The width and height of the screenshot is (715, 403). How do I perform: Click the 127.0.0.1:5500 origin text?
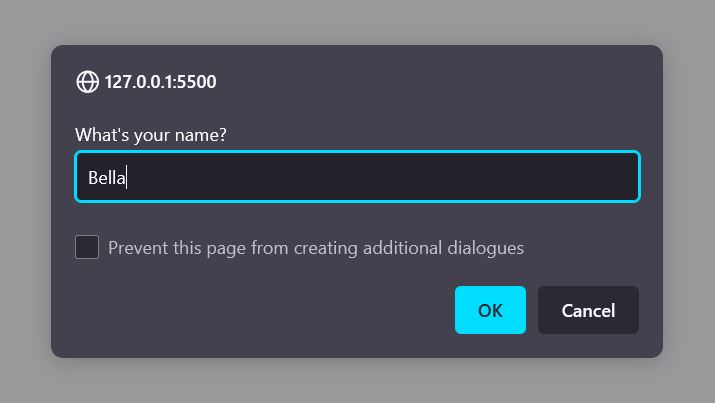pyautogui.click(x=160, y=82)
